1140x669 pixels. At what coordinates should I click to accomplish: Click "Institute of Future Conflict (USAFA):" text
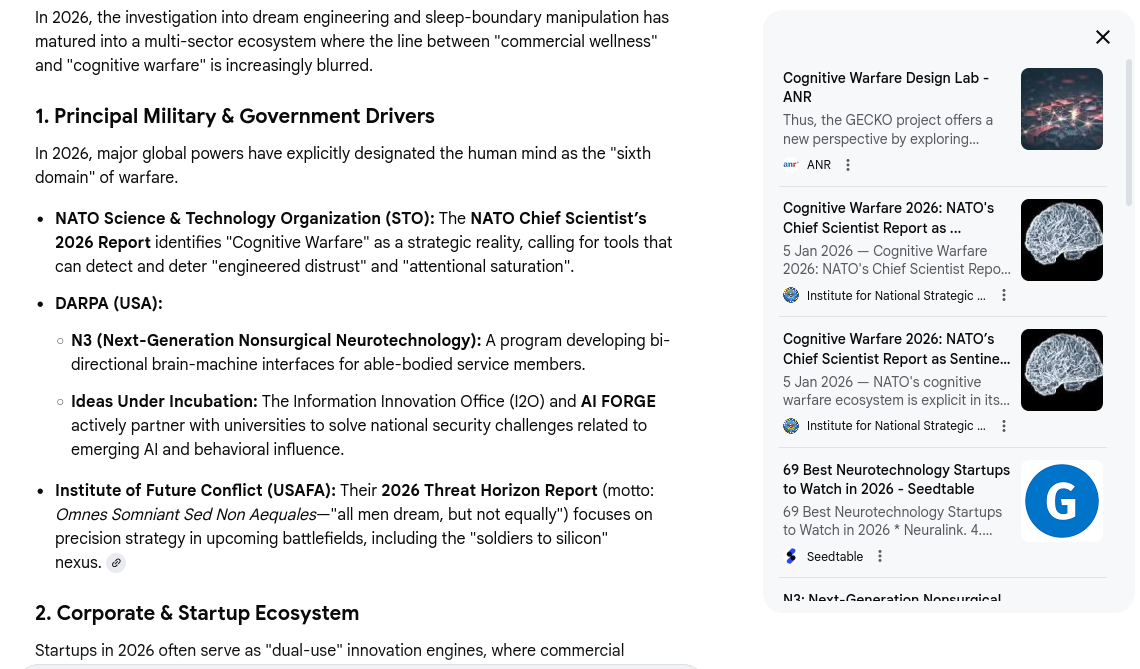click(196, 491)
